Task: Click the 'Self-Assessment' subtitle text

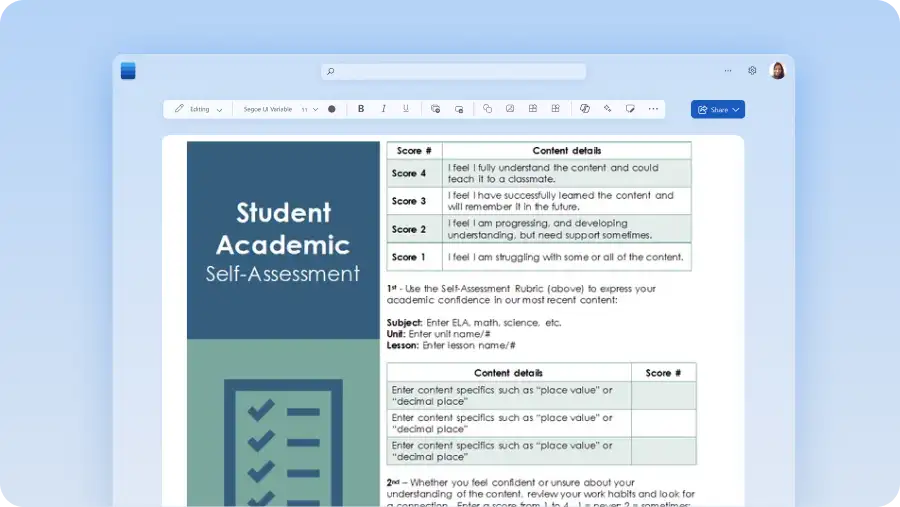Action: tap(283, 273)
